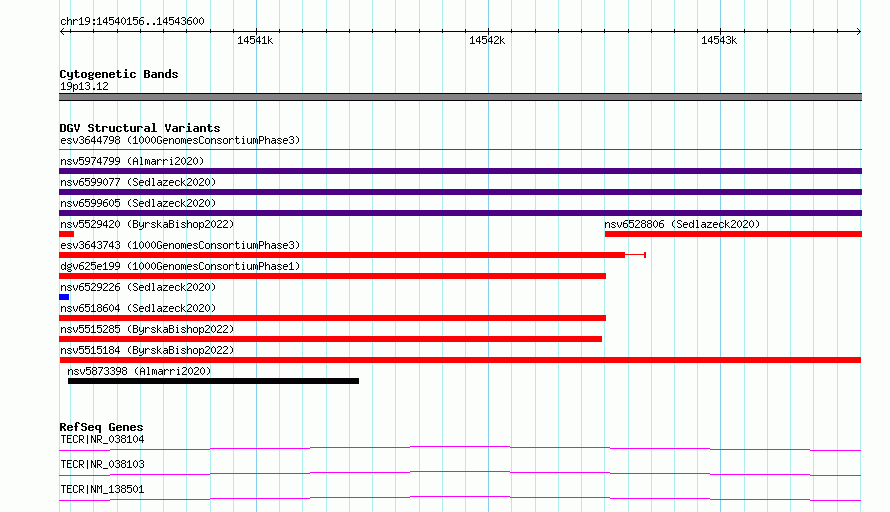The width and height of the screenshot is (890, 512).
Task: Select the nsv5974799 Almarri2020 purple bar
Action: [460, 171]
